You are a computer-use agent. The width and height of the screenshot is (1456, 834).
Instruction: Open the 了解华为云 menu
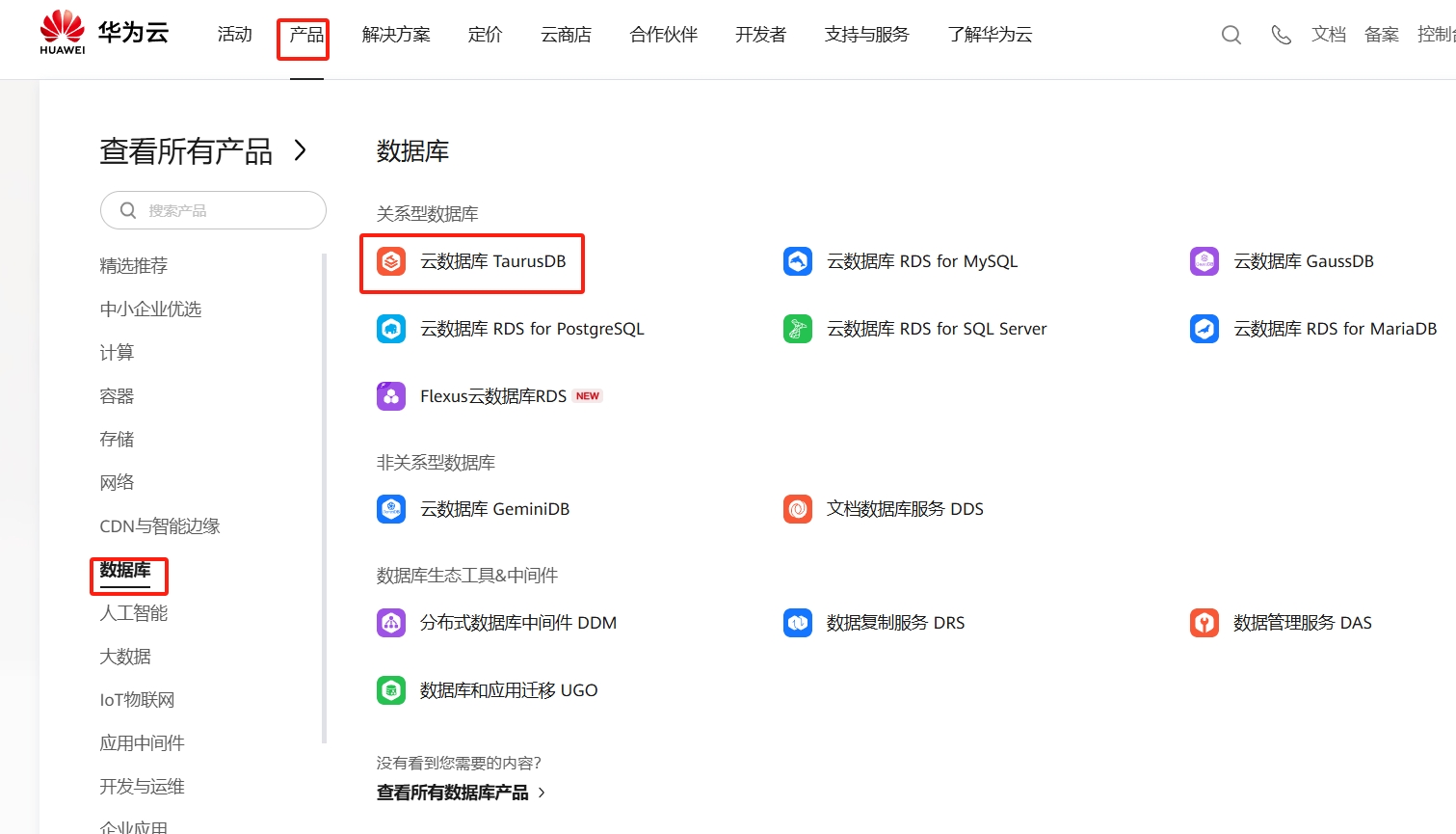(990, 35)
